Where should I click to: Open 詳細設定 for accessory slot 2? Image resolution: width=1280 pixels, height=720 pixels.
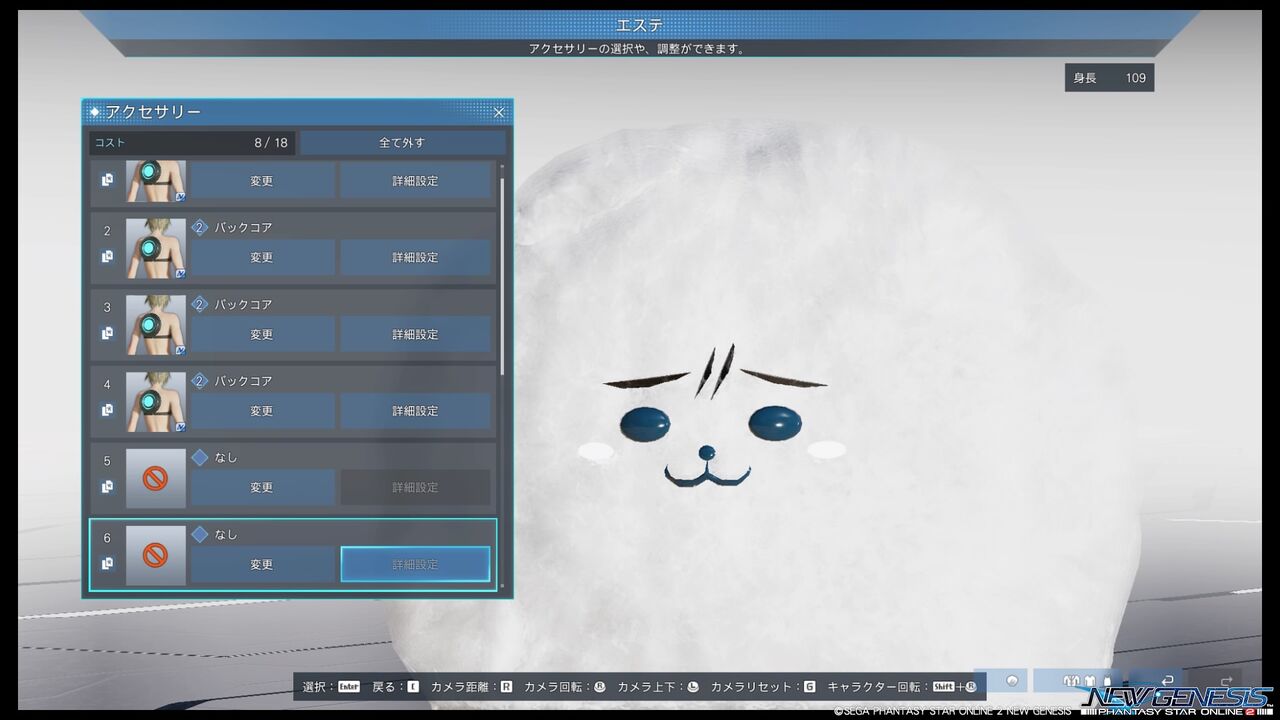(x=415, y=257)
